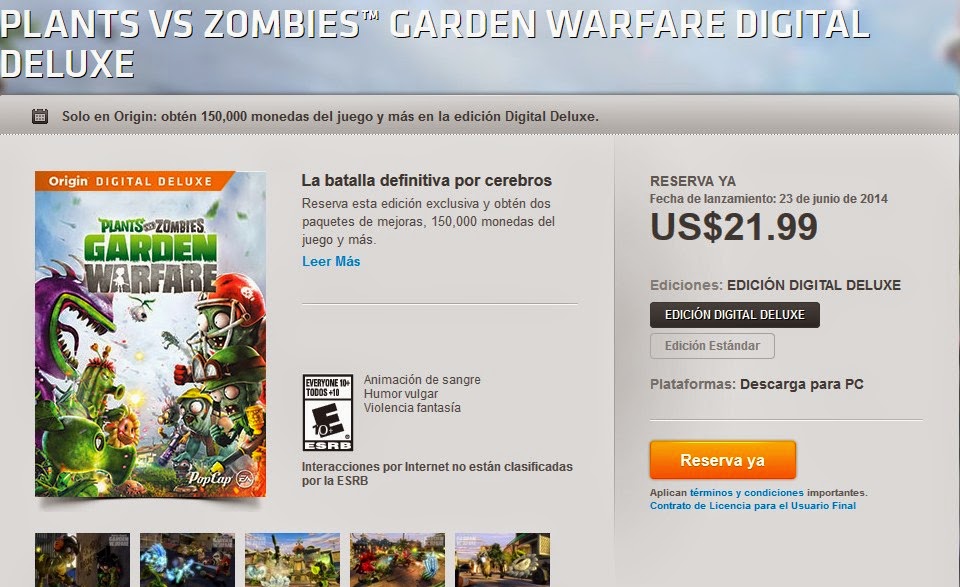This screenshot has height=587, width=960.
Task: Click the calendar icon in the promo banner
Action: (40, 116)
